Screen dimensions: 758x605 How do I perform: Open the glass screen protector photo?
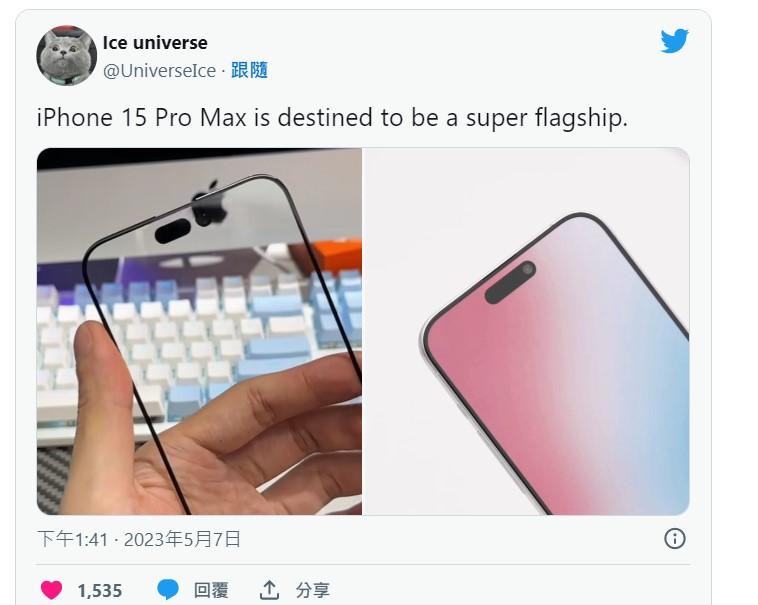199,331
